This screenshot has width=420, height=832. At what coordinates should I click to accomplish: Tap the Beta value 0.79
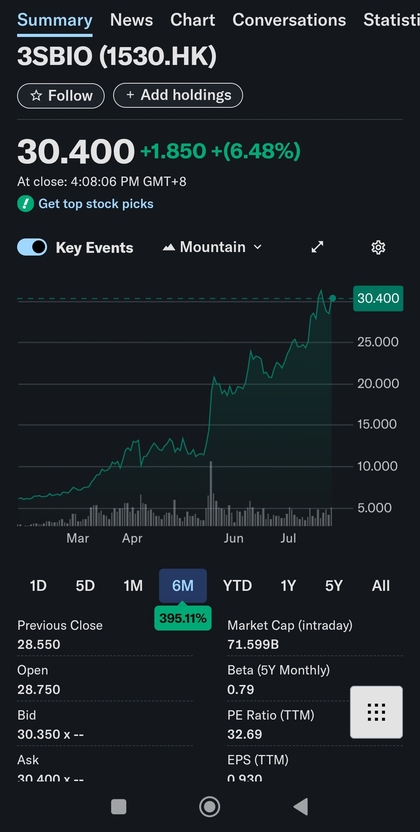[x=241, y=689]
